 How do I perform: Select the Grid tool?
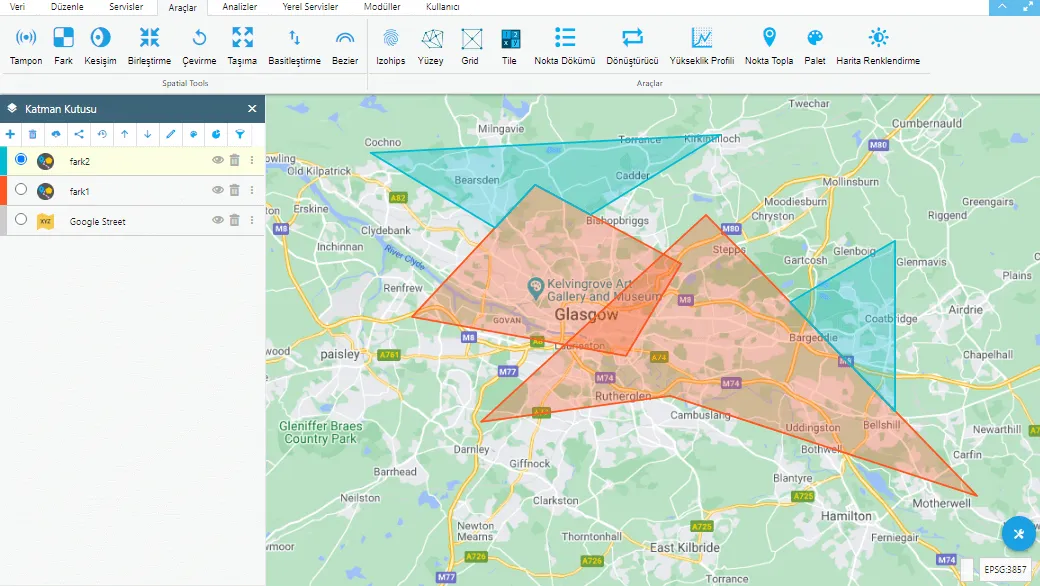pos(470,46)
